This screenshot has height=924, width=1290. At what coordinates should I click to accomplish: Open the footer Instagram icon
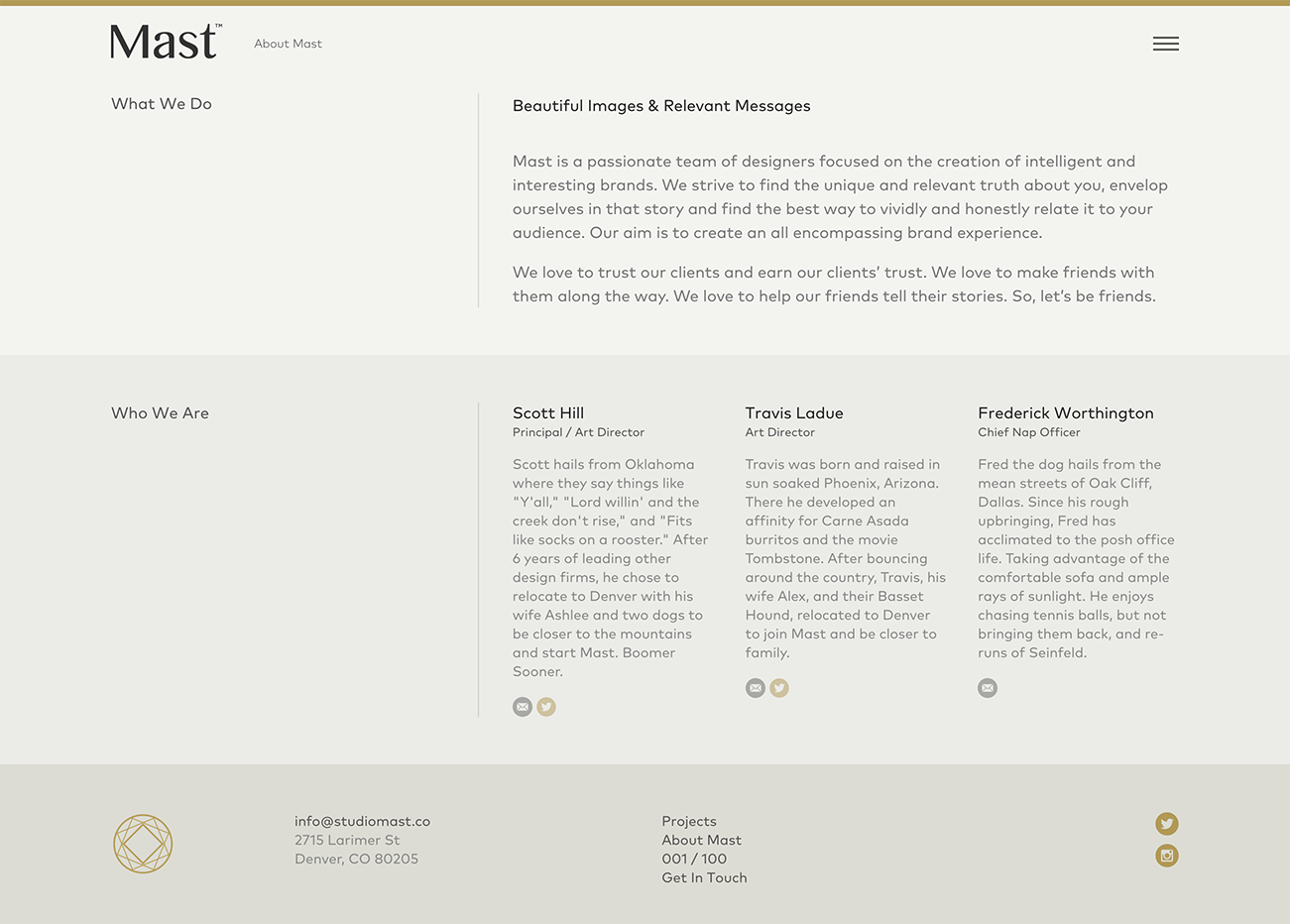pos(1167,856)
